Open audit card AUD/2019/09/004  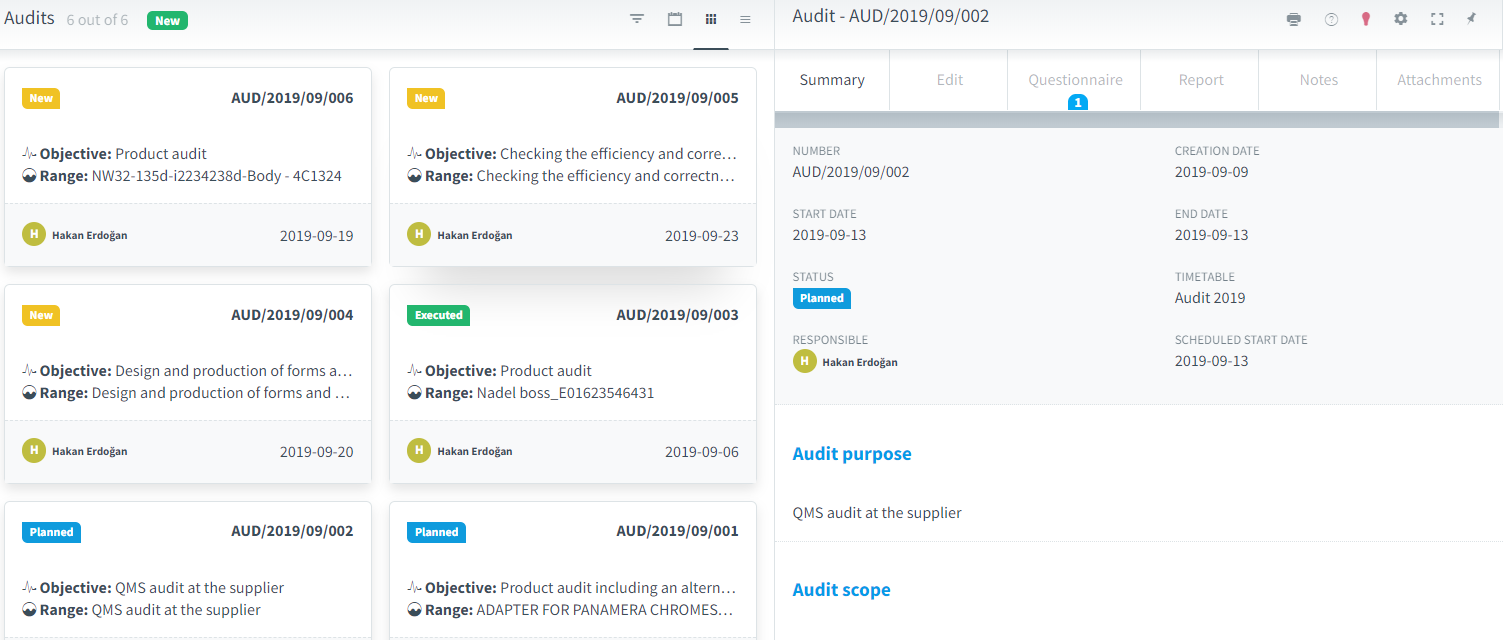coord(188,384)
